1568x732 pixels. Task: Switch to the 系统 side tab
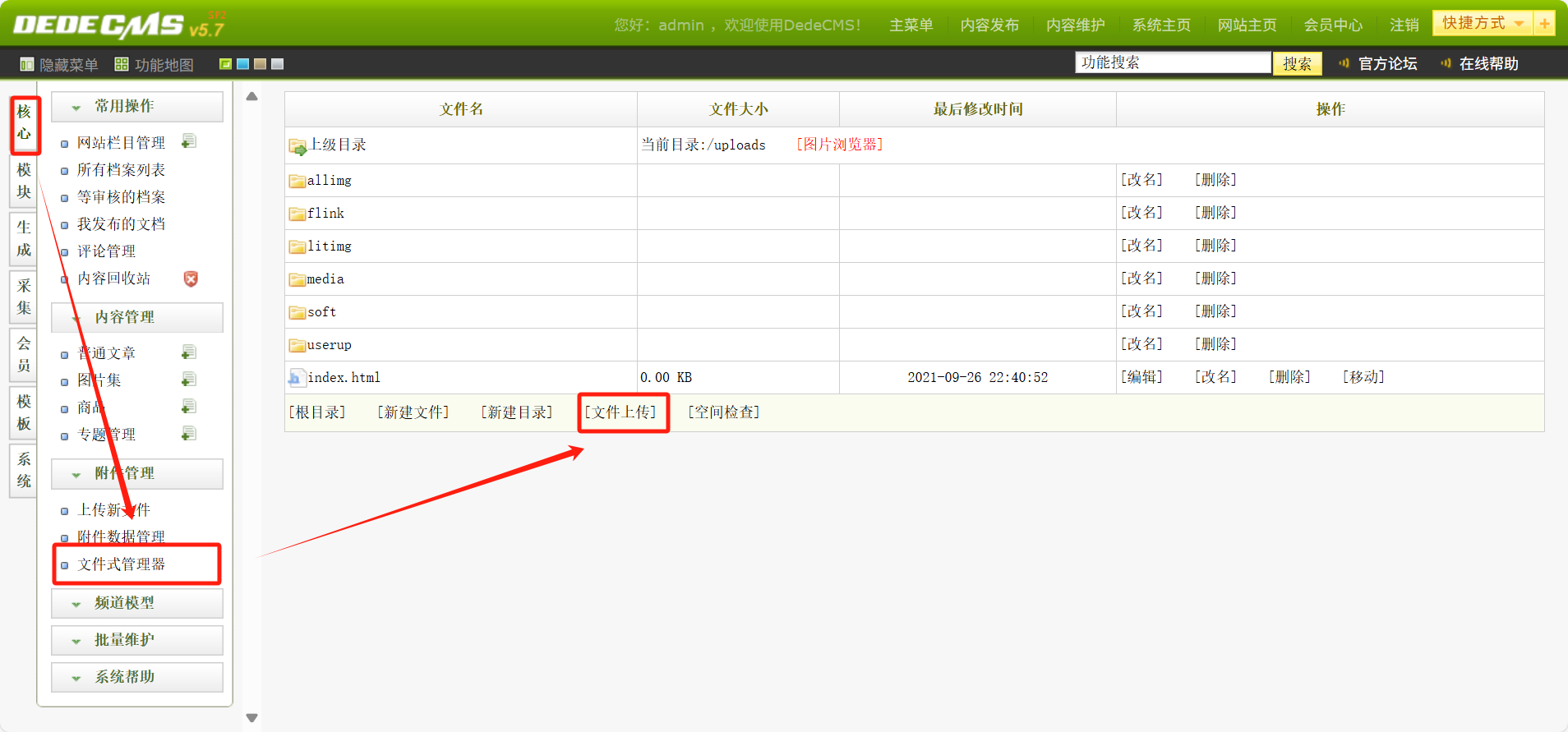(24, 471)
